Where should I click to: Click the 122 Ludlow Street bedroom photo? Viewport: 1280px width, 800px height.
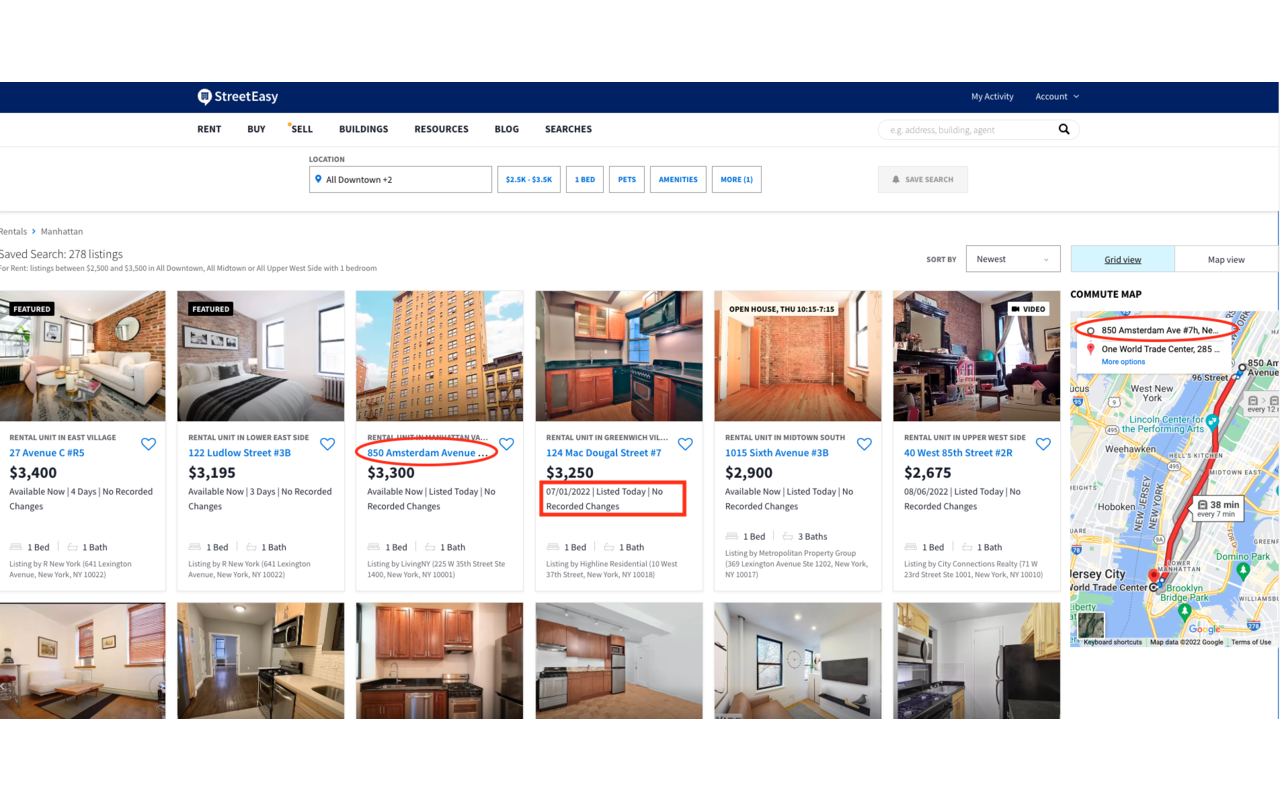coord(261,356)
